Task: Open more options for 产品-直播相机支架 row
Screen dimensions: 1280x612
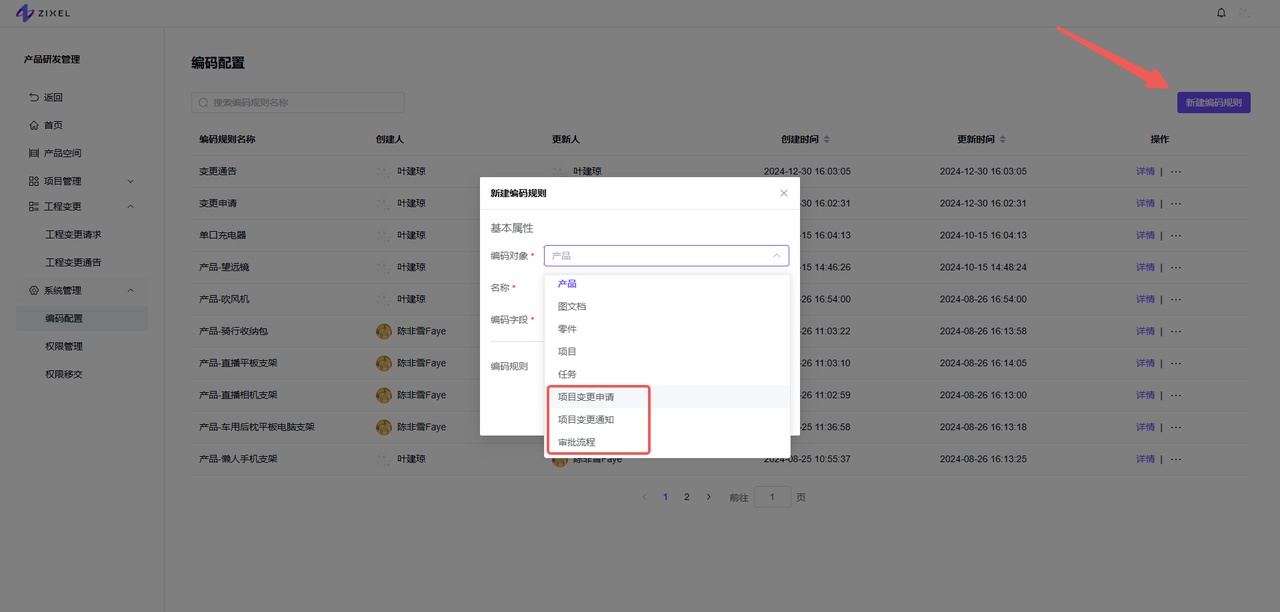Action: click(1176, 395)
